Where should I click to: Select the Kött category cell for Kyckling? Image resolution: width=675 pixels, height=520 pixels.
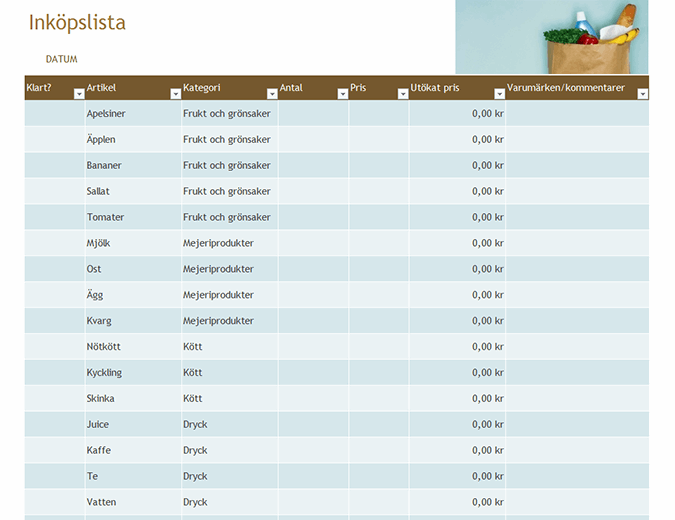(229, 373)
